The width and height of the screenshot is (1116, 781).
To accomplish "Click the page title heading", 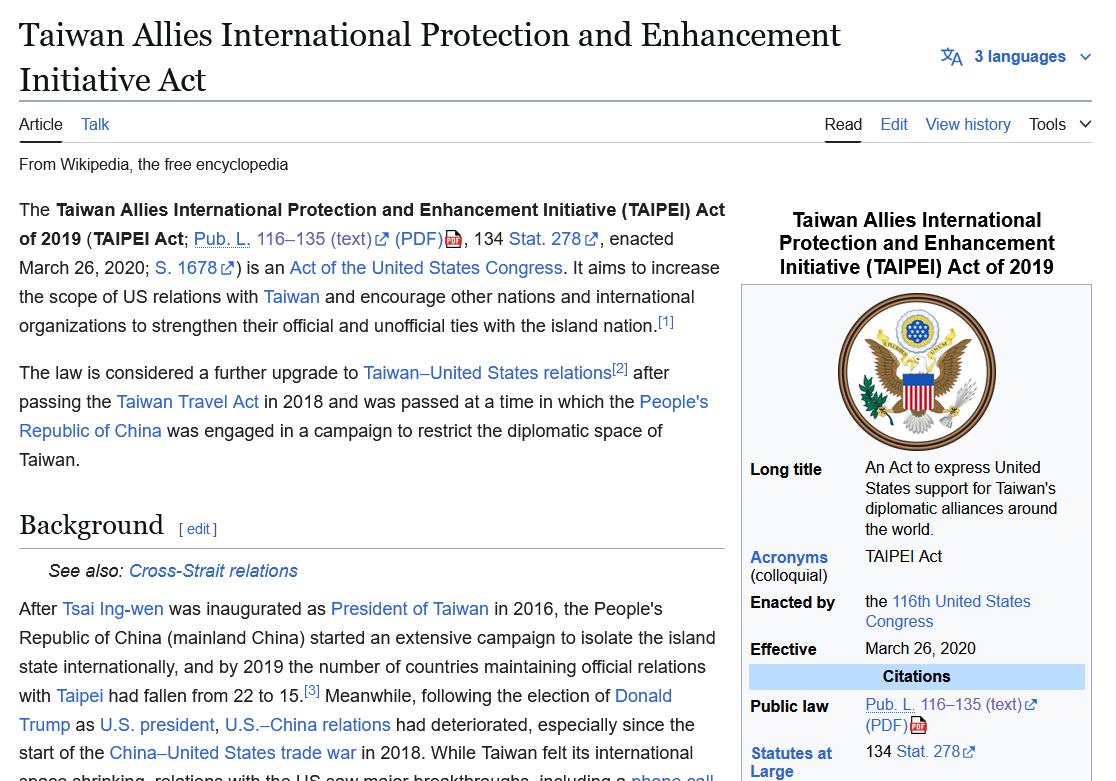I will [430, 58].
